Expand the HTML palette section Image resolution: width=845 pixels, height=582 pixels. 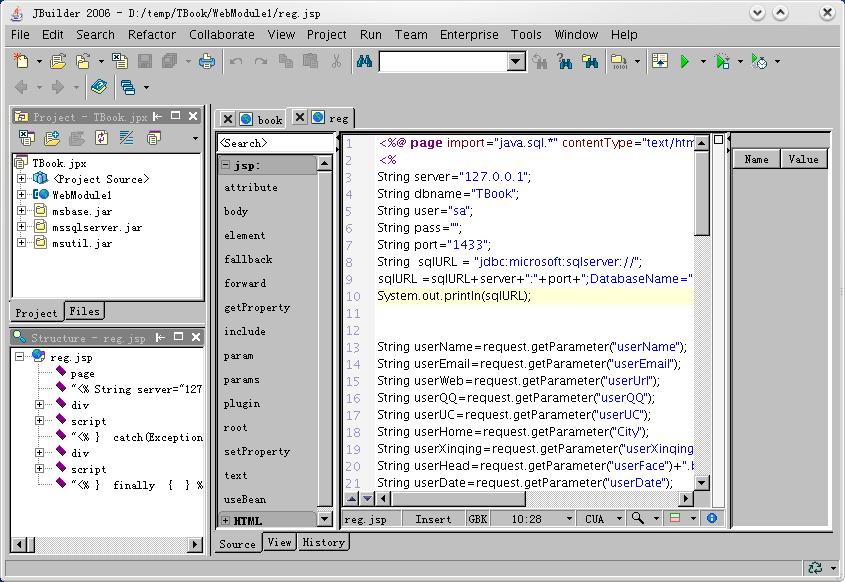tap(226, 521)
